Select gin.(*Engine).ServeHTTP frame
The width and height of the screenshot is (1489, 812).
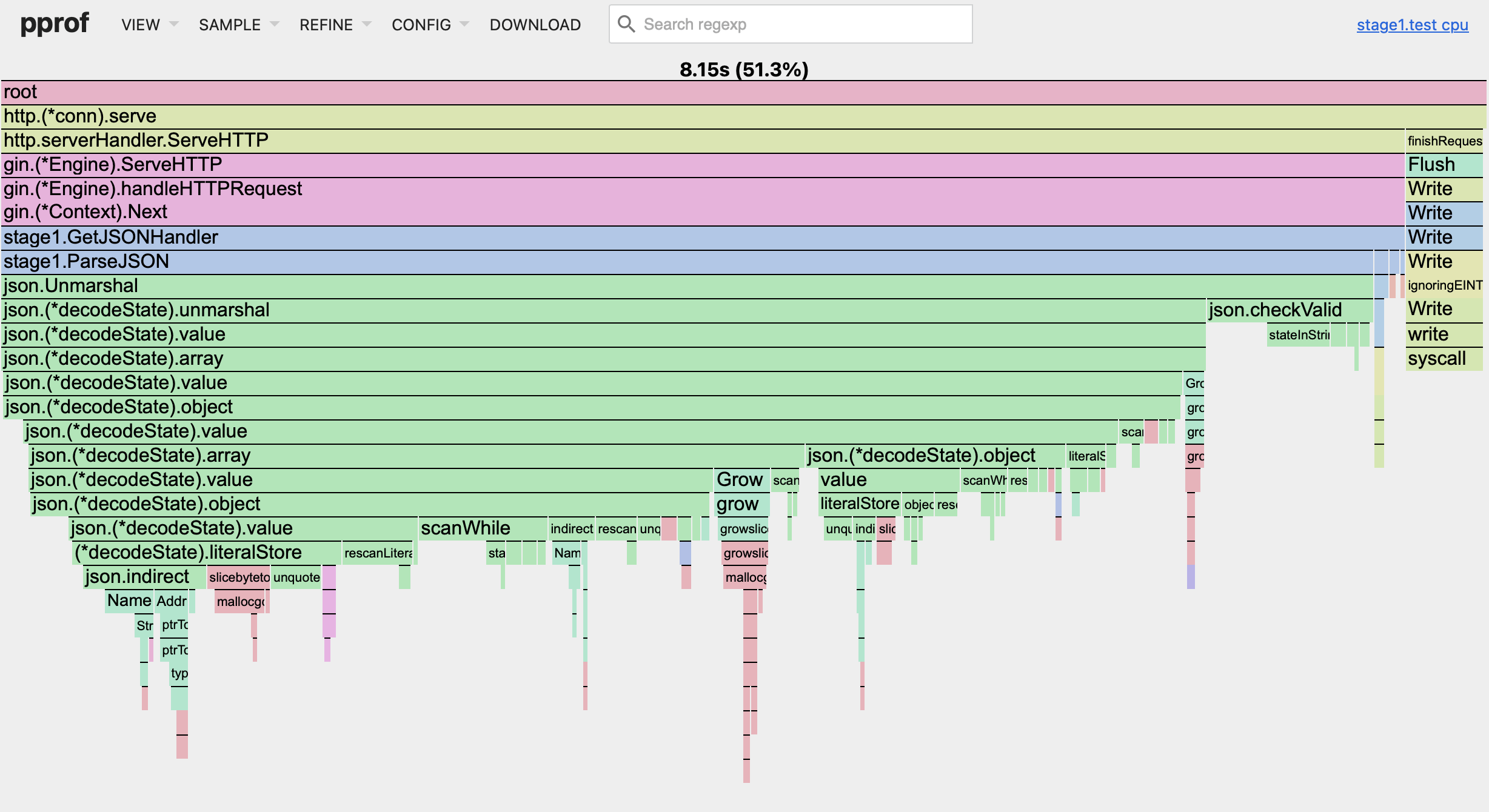703,165
